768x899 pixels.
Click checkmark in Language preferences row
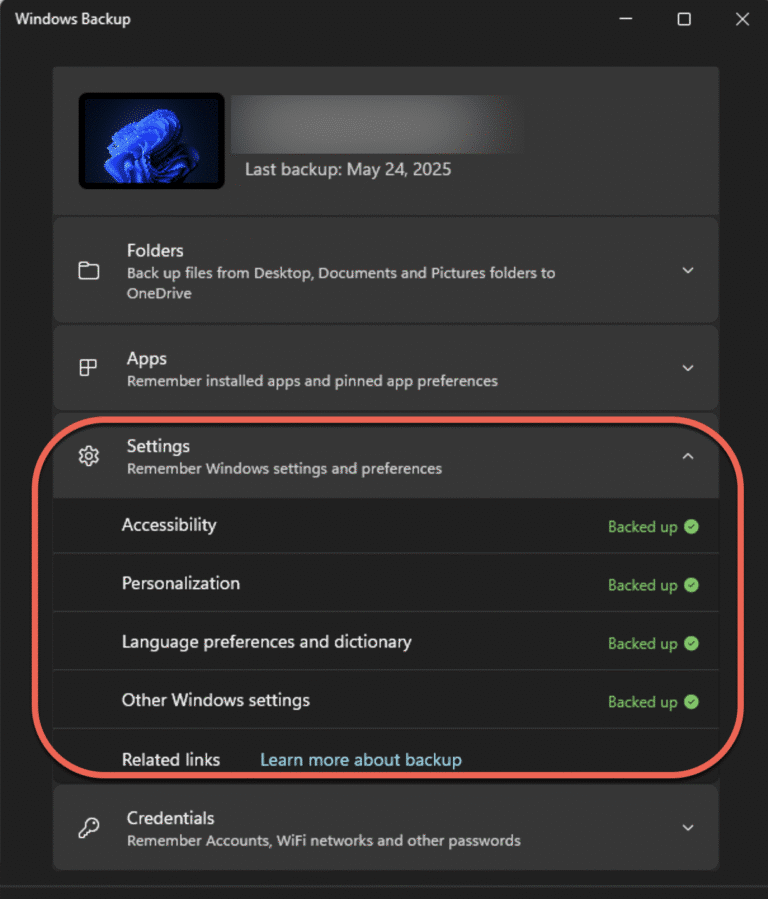pyautogui.click(x=692, y=643)
